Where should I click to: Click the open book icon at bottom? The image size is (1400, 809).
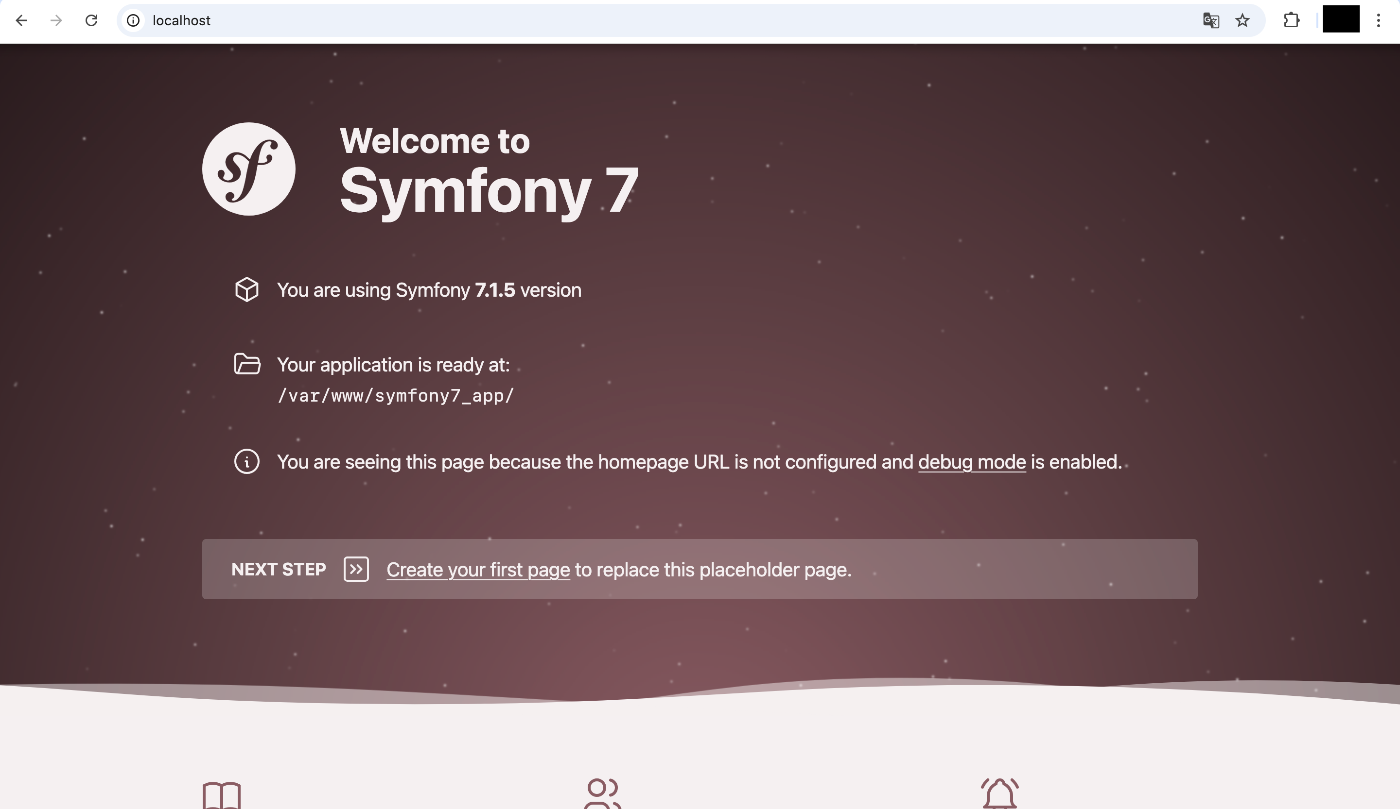click(222, 796)
